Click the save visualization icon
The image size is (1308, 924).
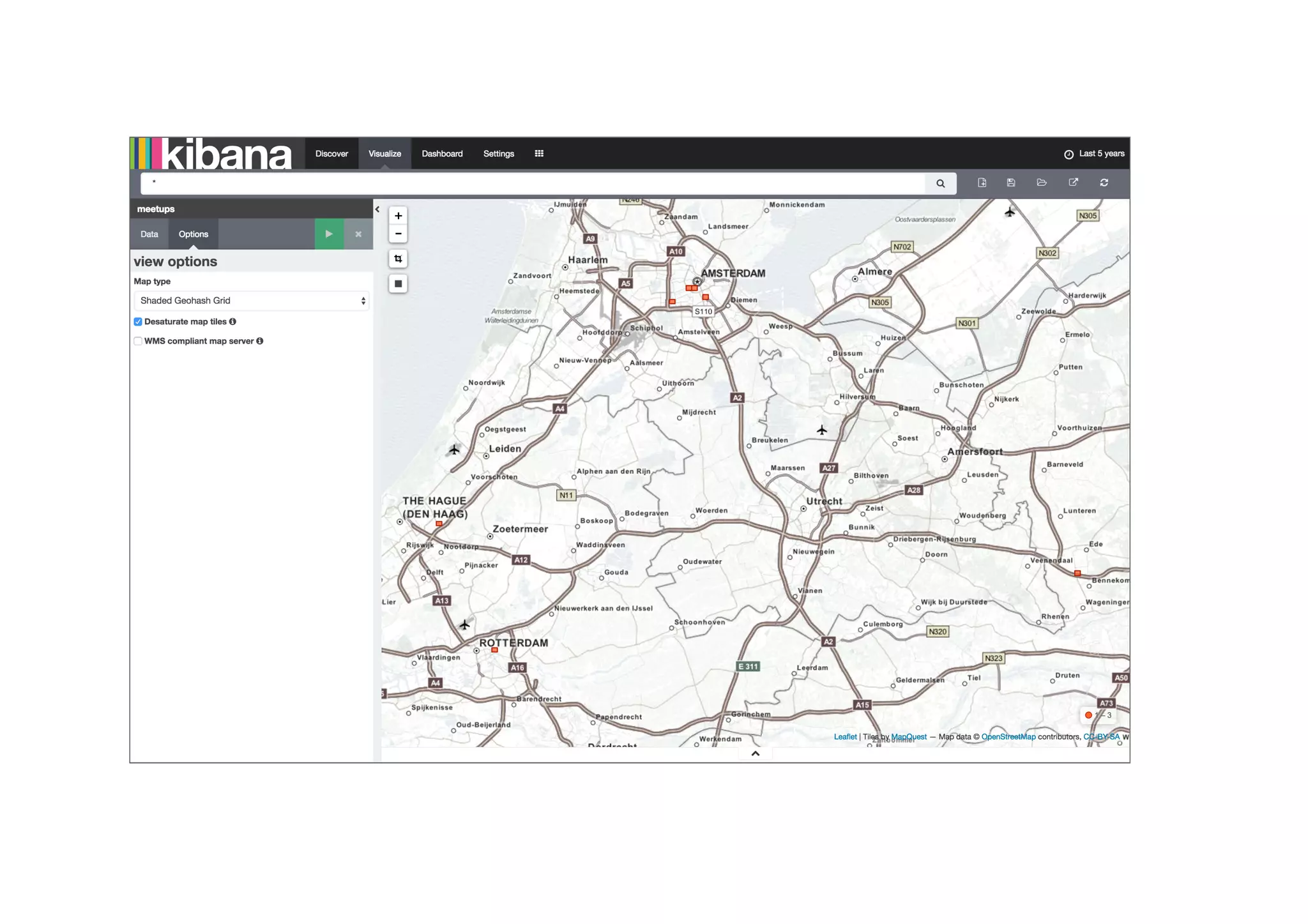click(x=1011, y=183)
